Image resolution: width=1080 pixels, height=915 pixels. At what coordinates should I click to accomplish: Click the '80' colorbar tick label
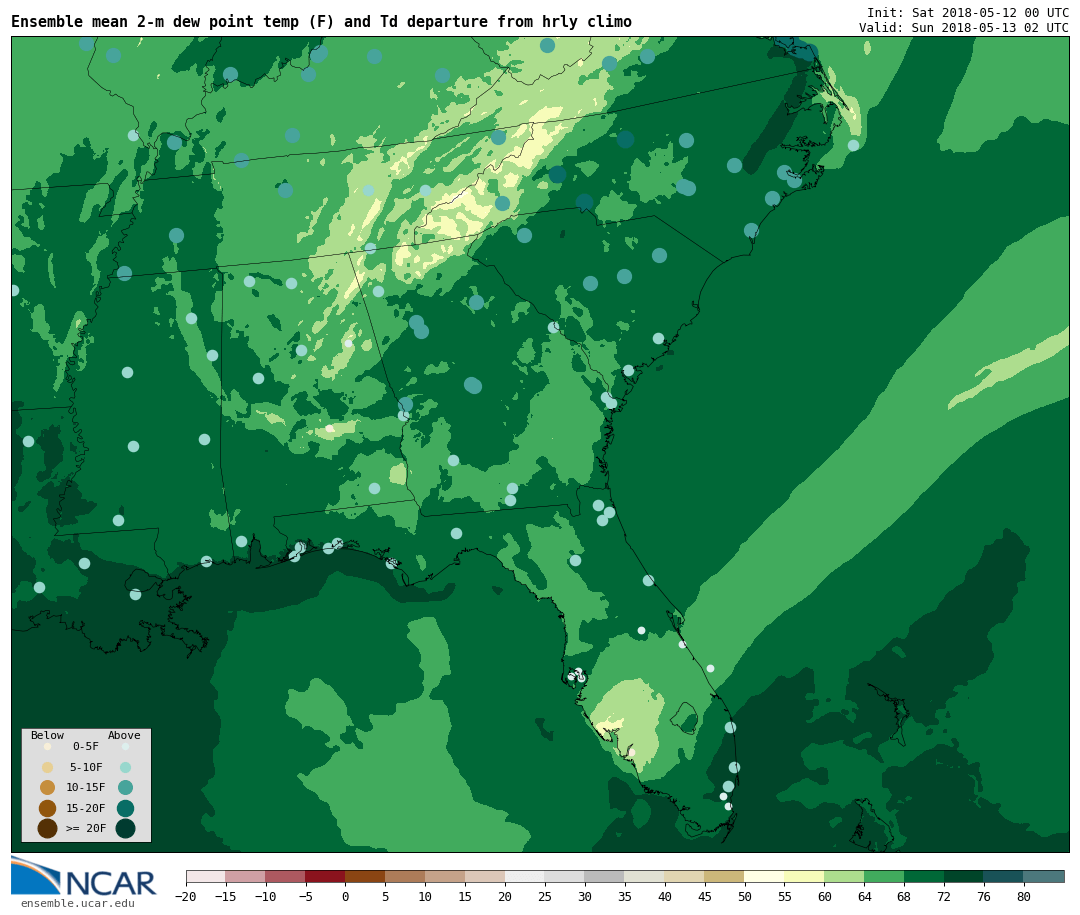click(x=1025, y=896)
